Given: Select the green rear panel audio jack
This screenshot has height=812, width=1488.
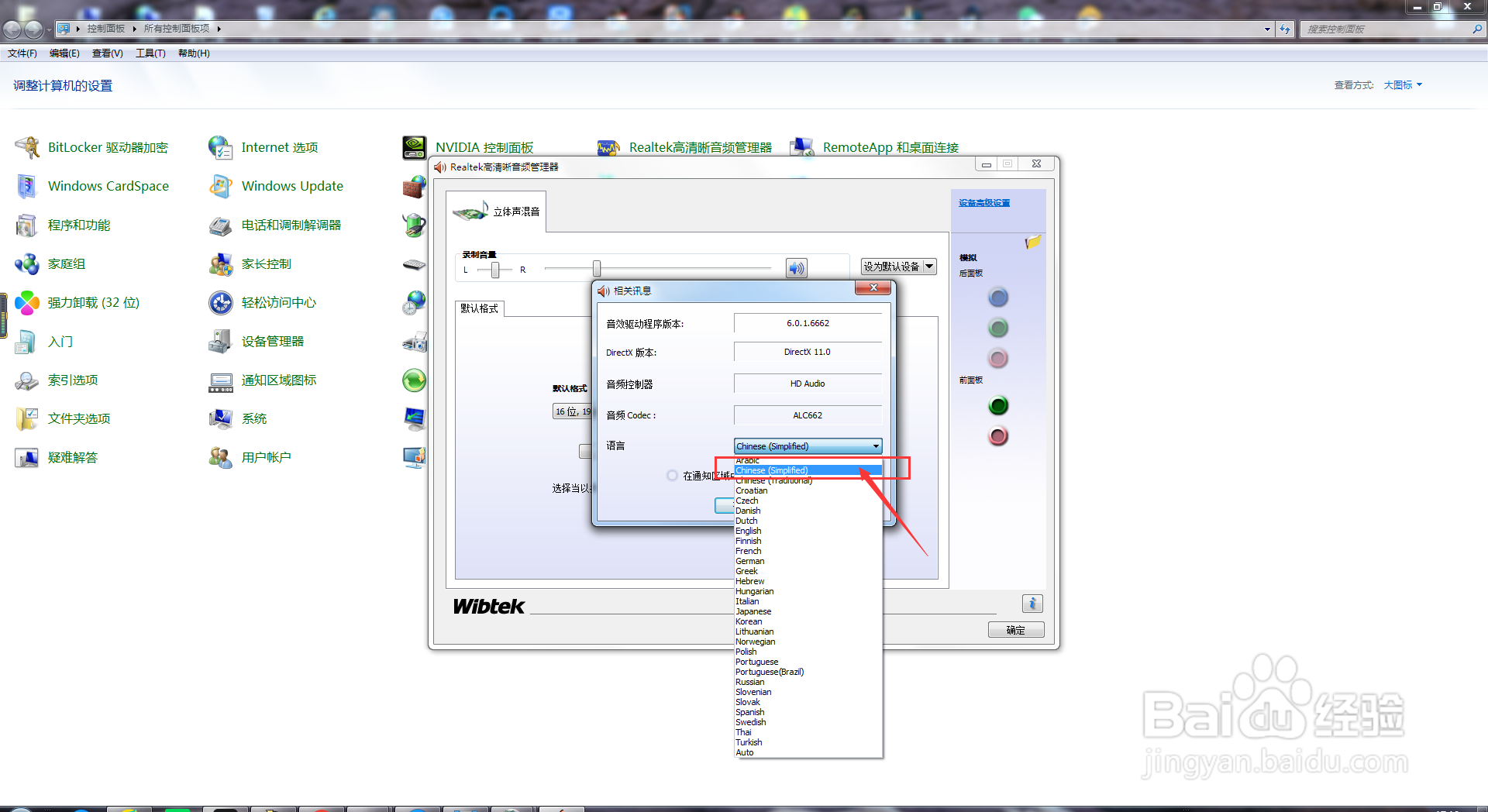Looking at the screenshot, I should [x=998, y=328].
